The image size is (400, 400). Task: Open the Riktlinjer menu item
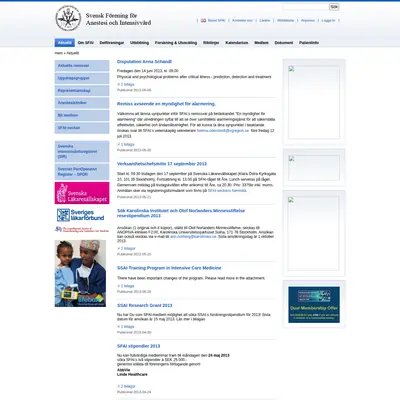pyautogui.click(x=211, y=43)
